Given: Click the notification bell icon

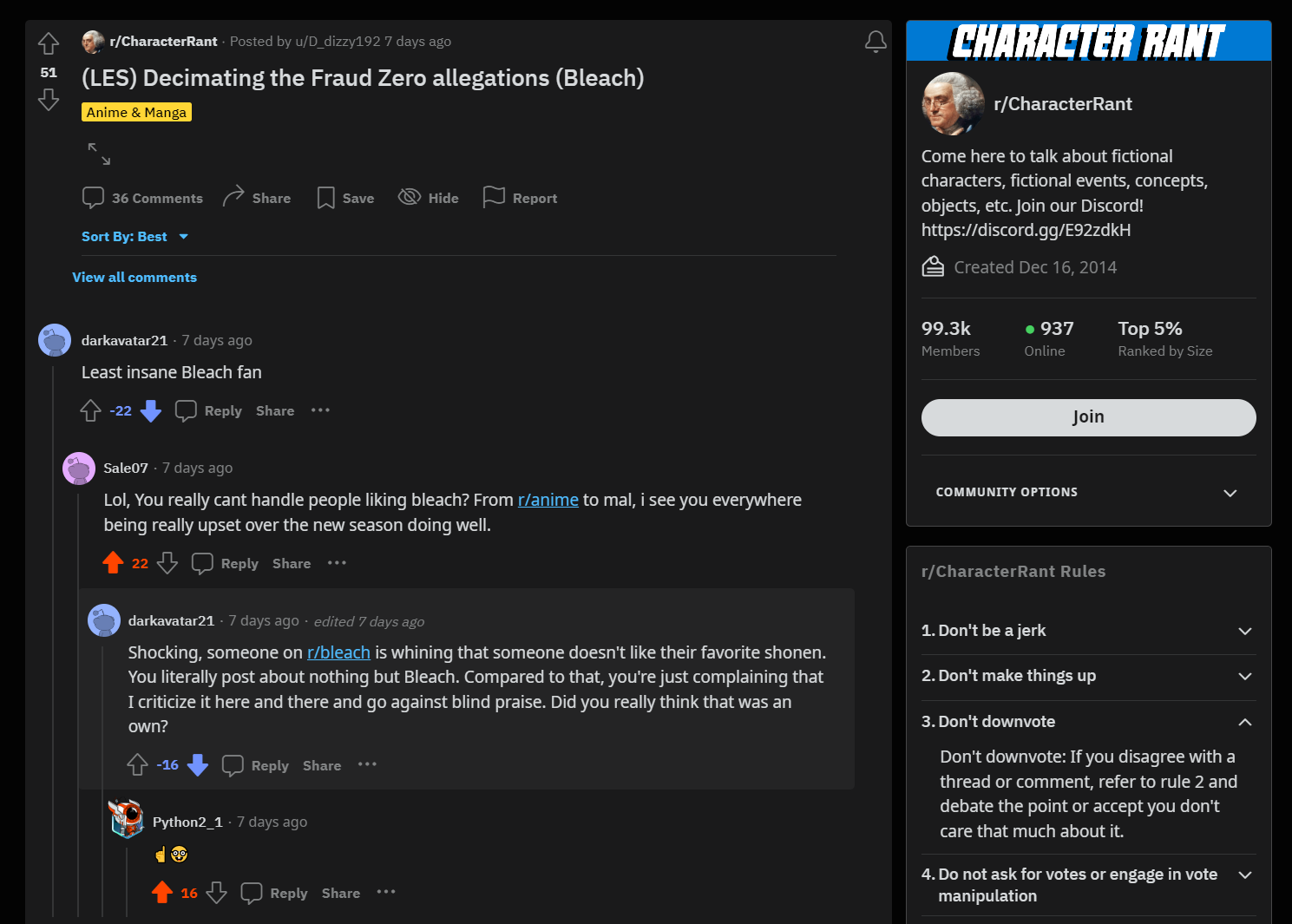Looking at the screenshot, I should (876, 42).
